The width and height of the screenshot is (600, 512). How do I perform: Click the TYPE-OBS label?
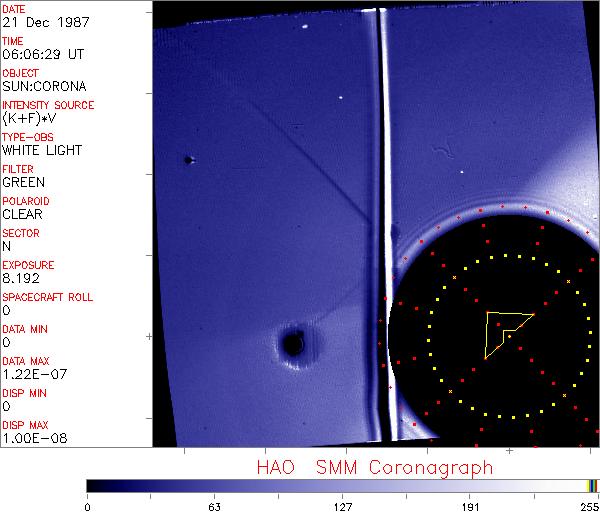(x=28, y=137)
